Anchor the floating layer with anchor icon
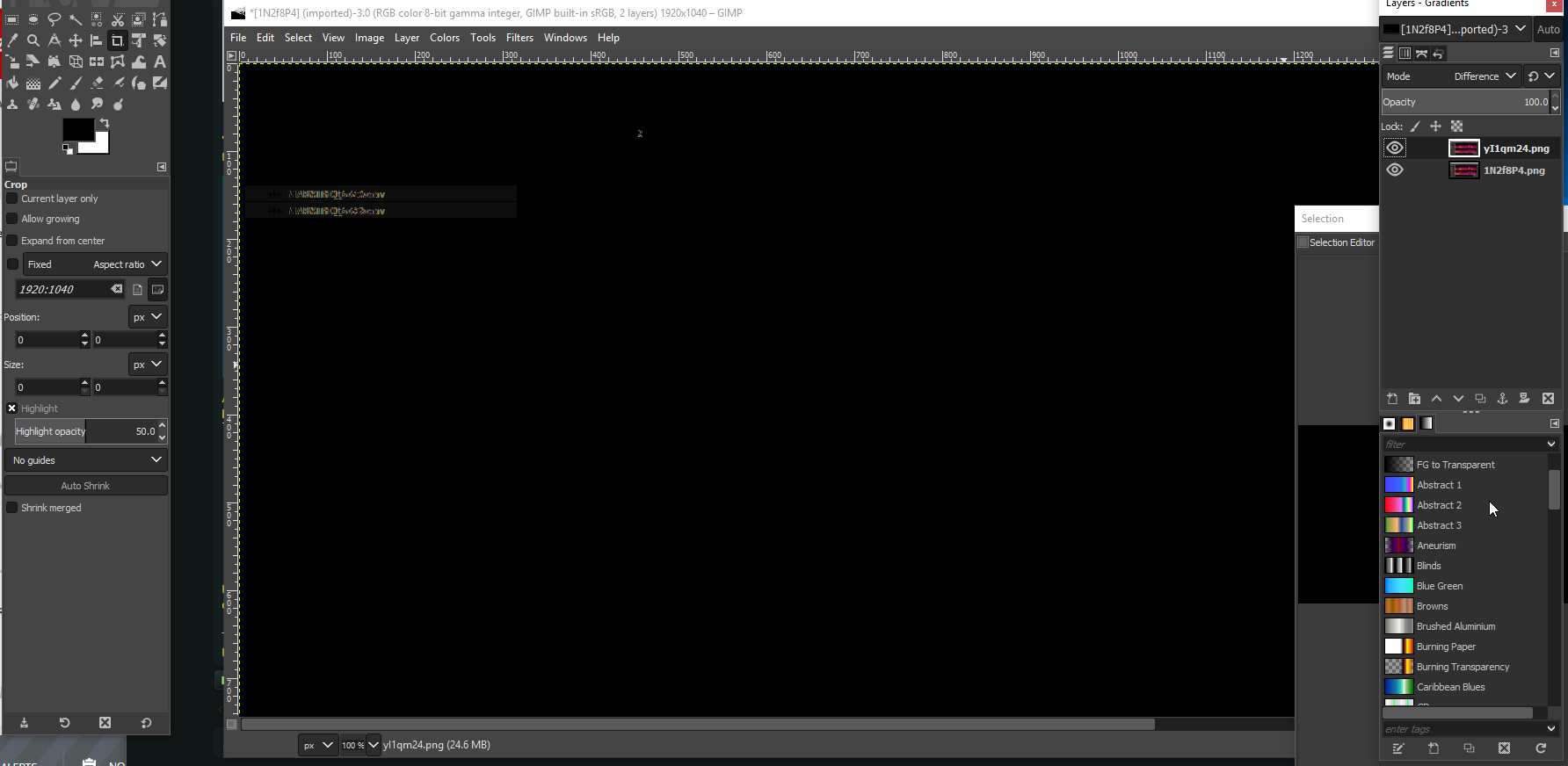The height and width of the screenshot is (766, 1568). coord(1502,399)
